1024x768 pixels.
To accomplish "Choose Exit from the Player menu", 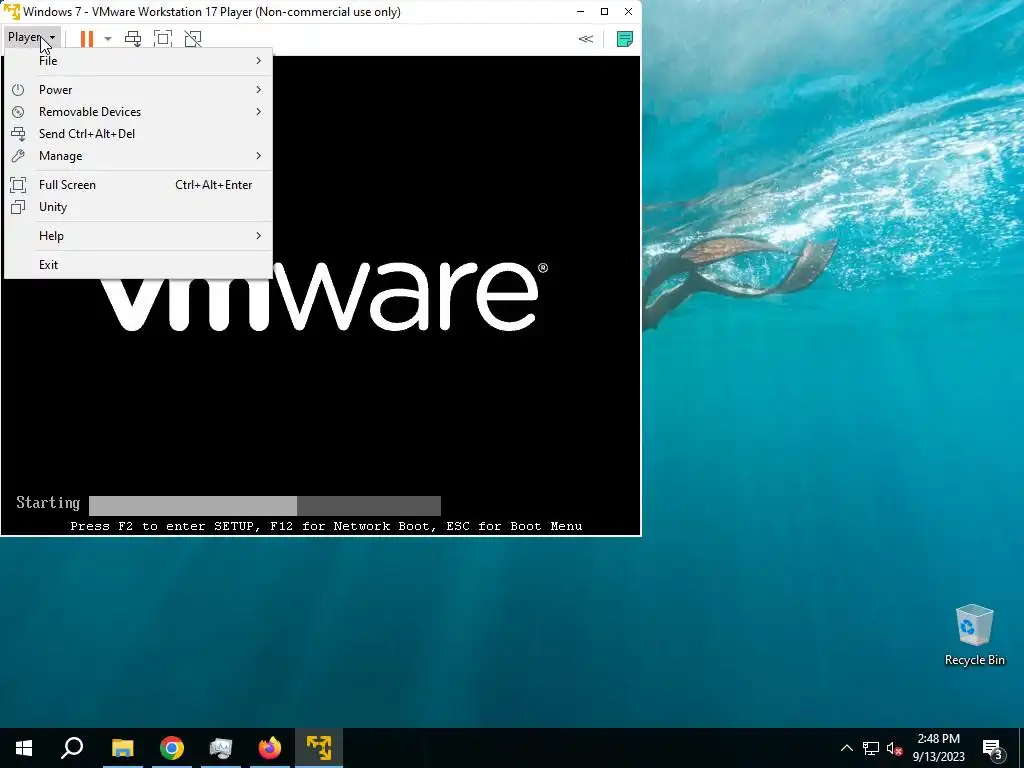I will [x=138, y=264].
